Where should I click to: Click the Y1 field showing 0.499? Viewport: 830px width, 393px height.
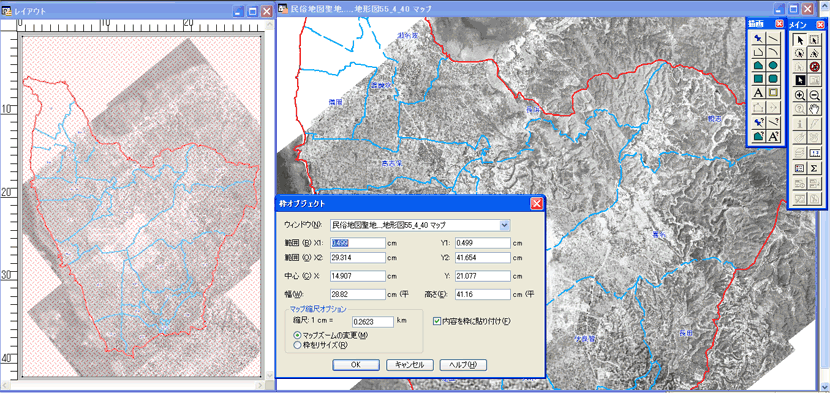pos(482,243)
